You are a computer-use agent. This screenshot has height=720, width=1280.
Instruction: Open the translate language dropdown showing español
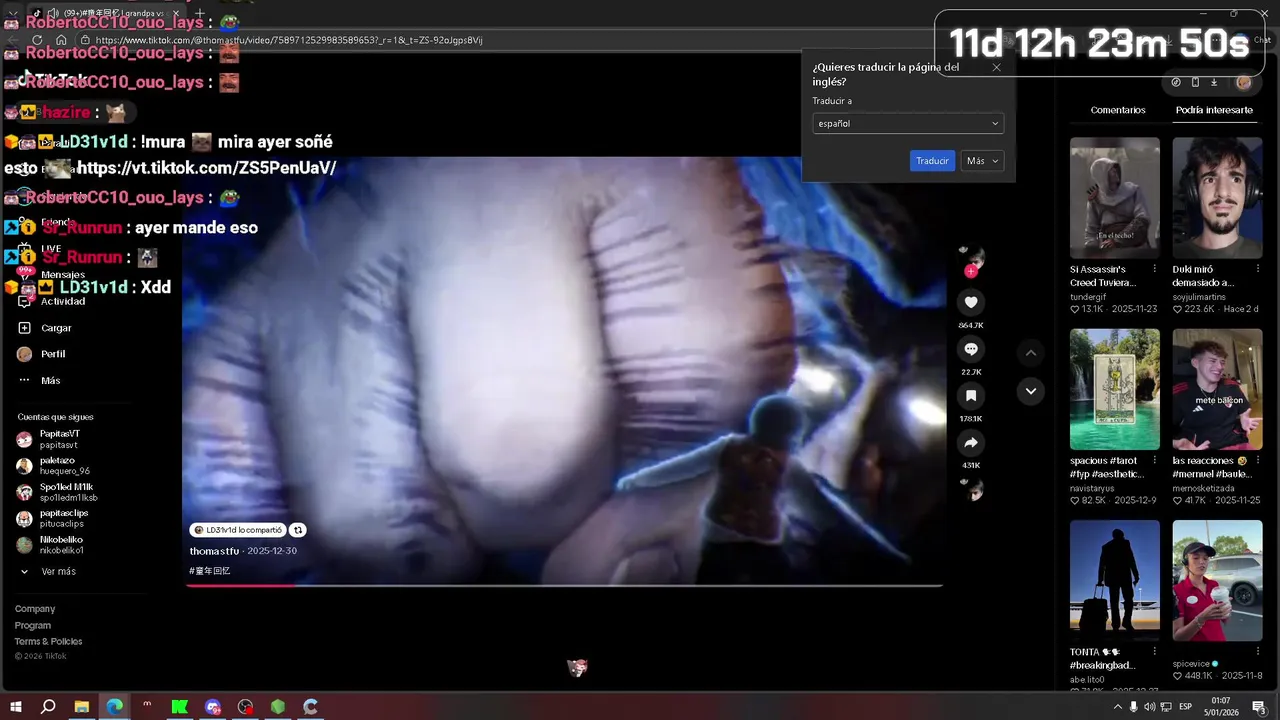tap(908, 123)
